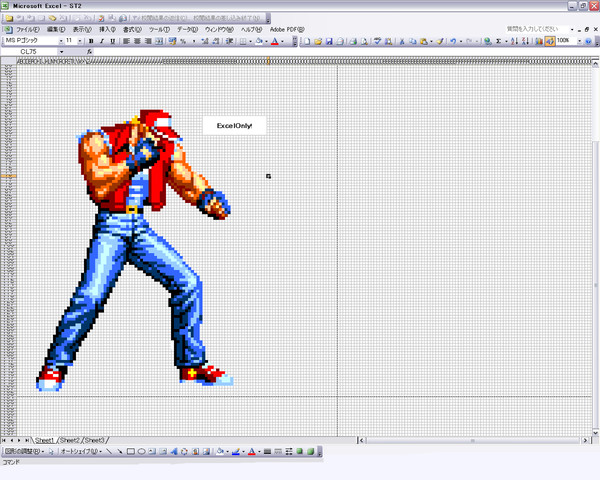This screenshot has height=480, width=600.
Task: Select the Rectangle drawing tool
Action: click(130, 452)
